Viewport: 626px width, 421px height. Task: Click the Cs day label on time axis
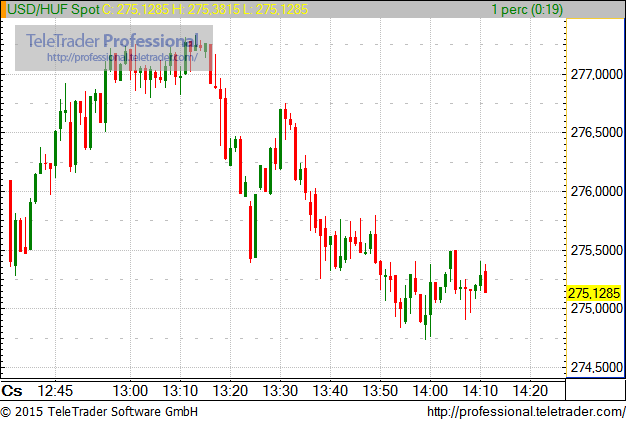[12, 391]
